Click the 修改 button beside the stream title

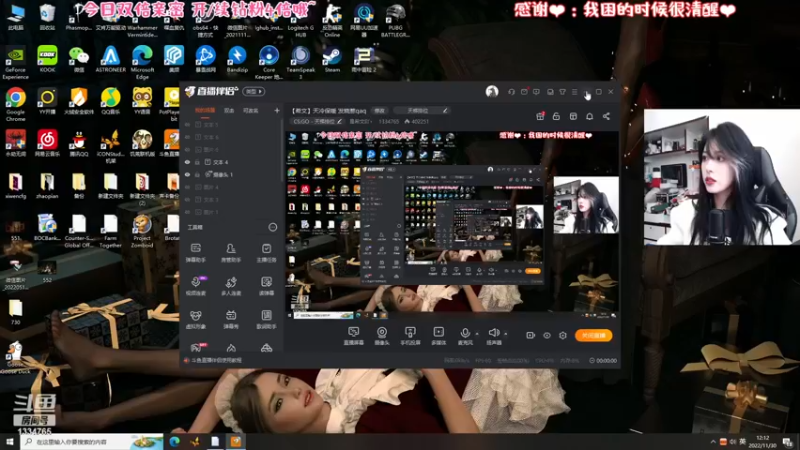click(x=380, y=110)
